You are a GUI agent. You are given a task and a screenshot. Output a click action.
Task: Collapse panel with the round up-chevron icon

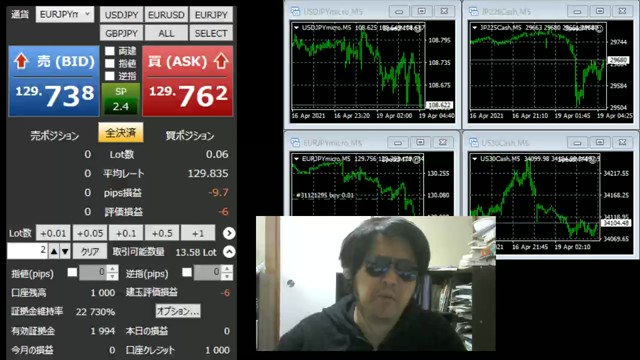point(229,252)
